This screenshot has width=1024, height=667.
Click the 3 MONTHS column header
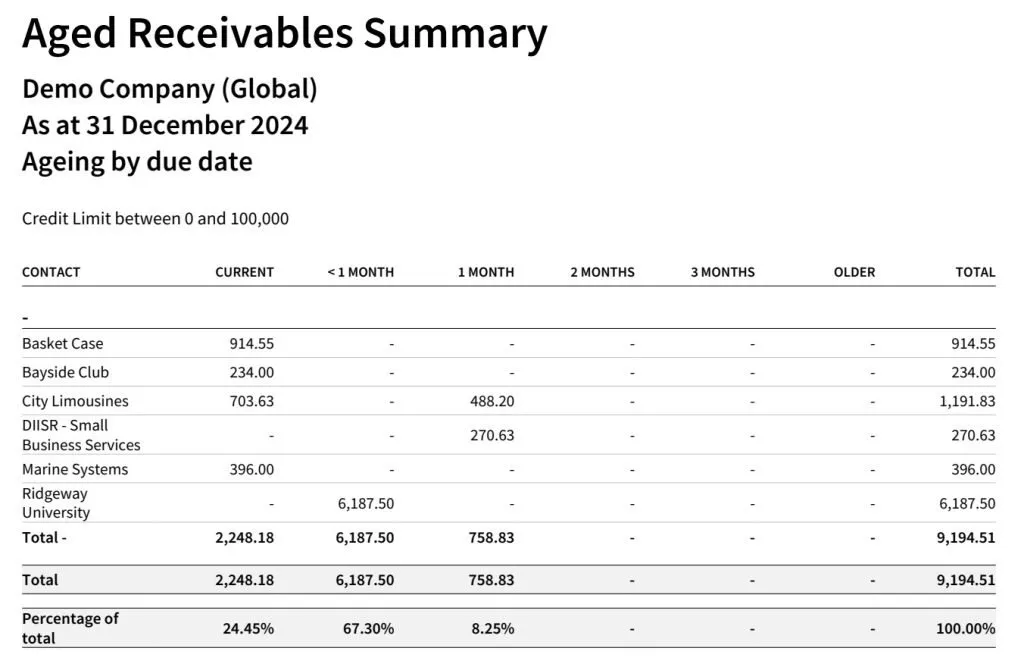[x=722, y=272]
